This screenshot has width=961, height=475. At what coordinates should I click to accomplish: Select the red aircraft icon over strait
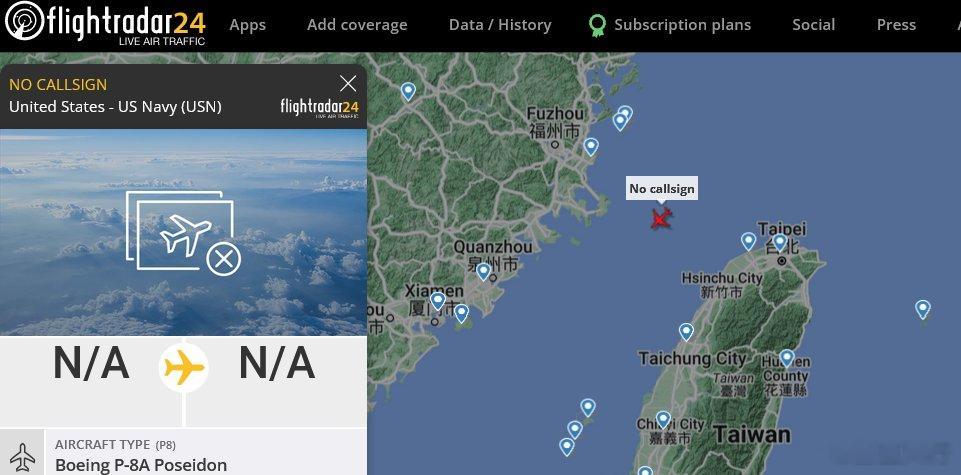[x=661, y=218]
